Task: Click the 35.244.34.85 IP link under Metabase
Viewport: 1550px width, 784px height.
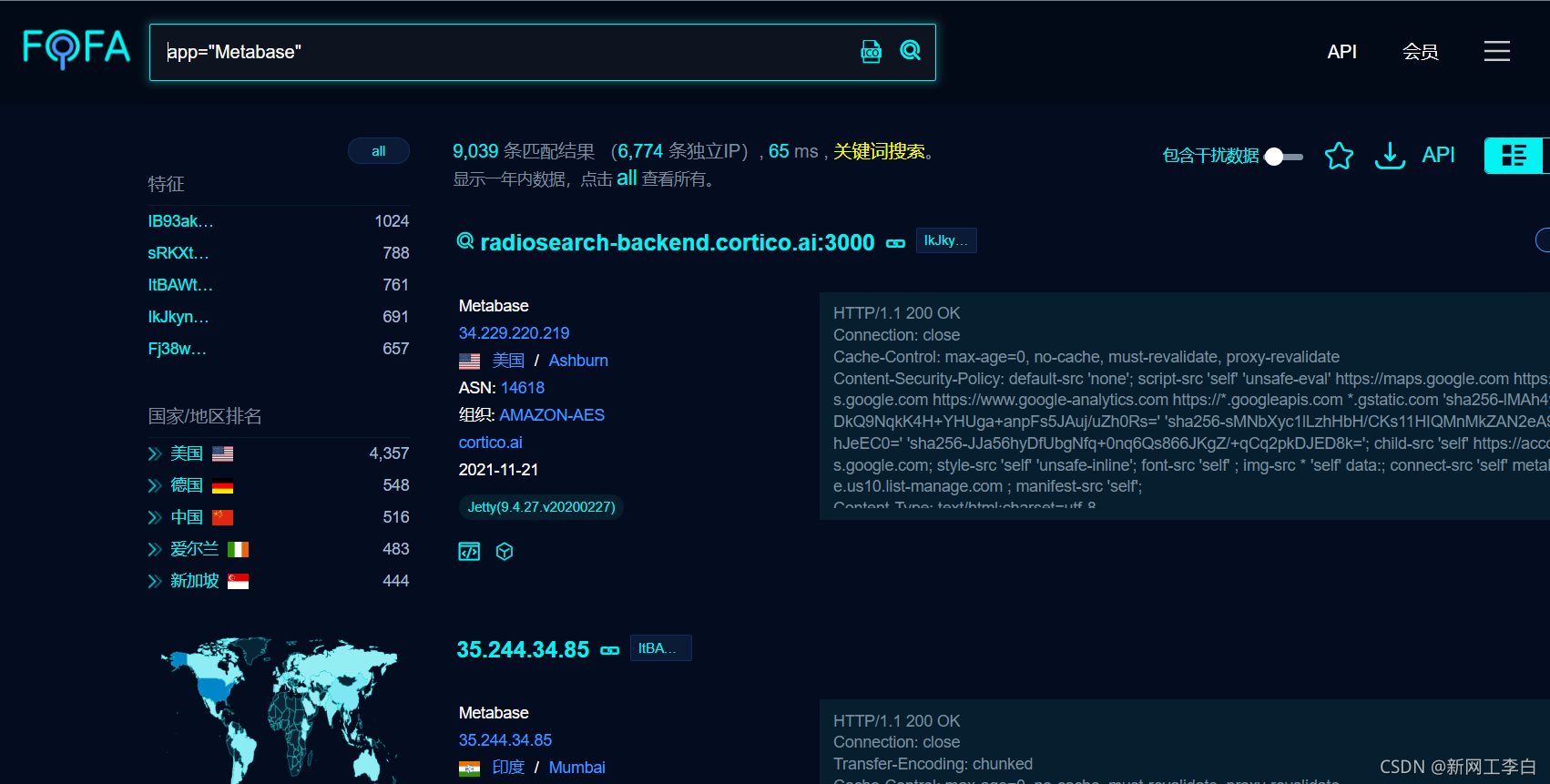Action: [505, 740]
